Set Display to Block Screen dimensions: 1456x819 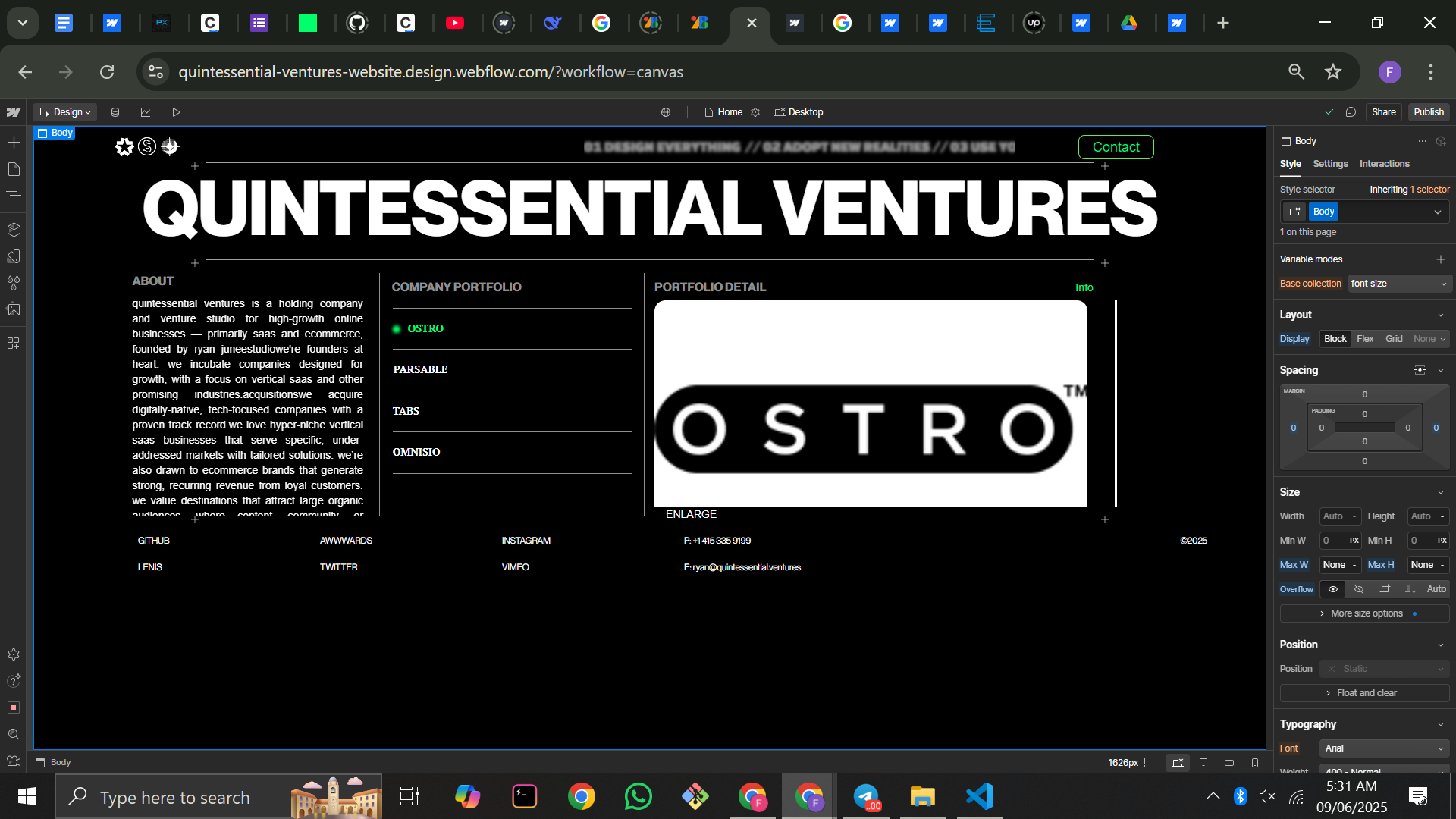coord(1335,339)
